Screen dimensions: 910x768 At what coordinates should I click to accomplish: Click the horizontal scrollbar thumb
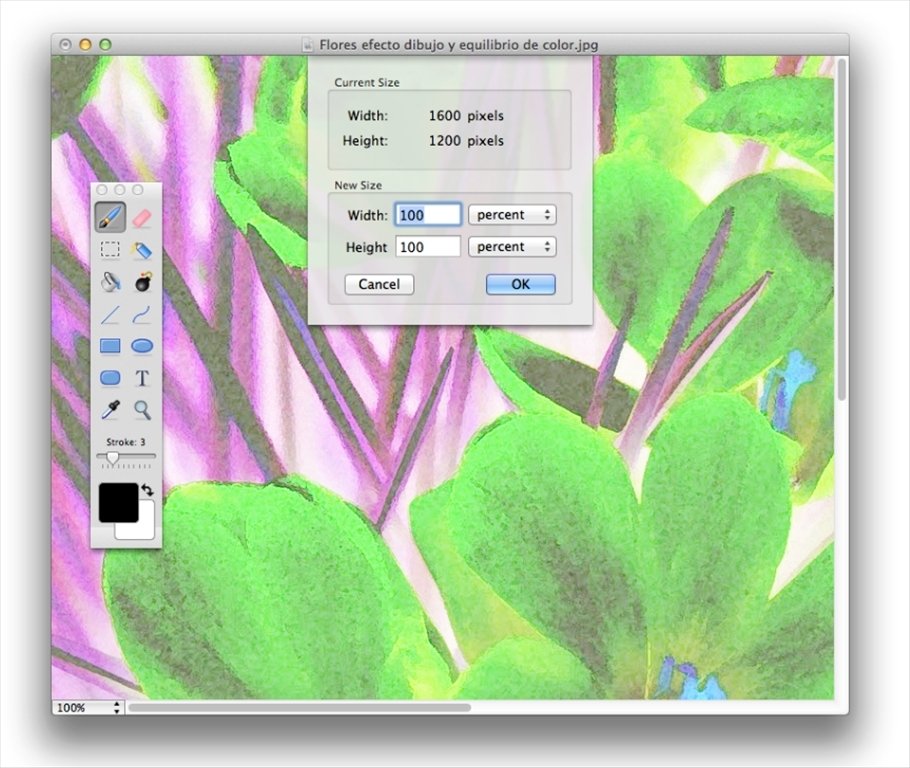299,708
